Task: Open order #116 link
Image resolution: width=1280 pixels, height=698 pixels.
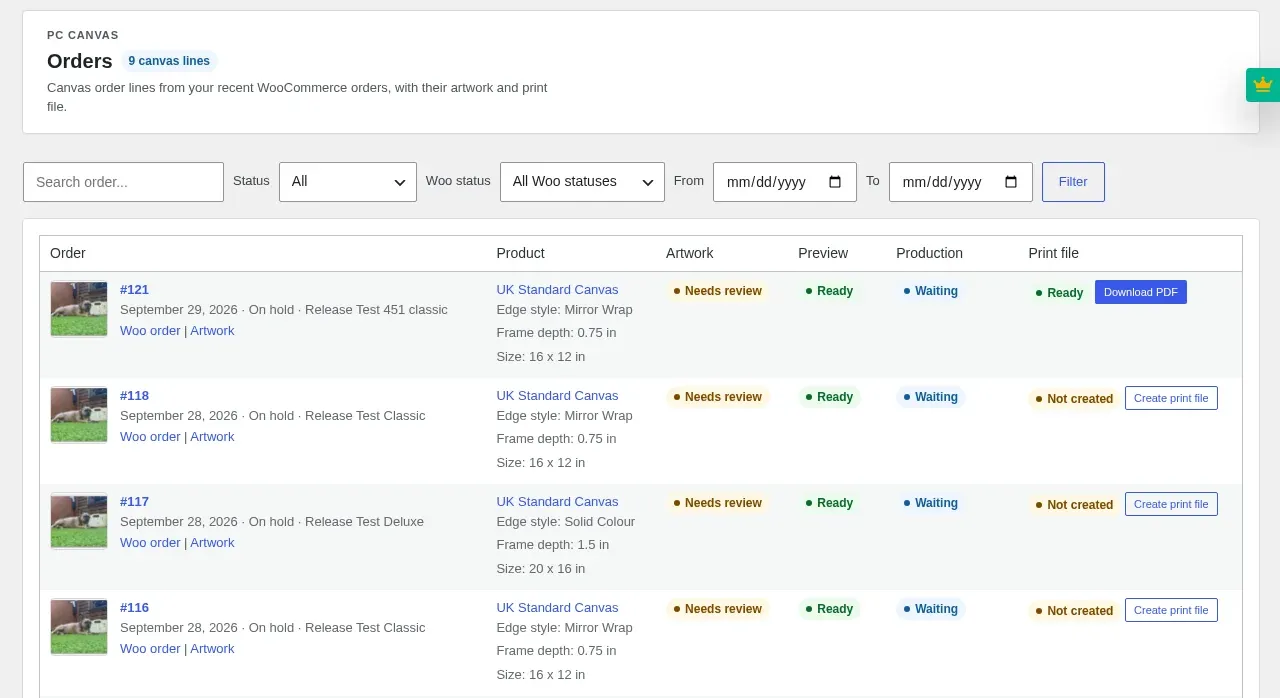Action: pos(134,608)
